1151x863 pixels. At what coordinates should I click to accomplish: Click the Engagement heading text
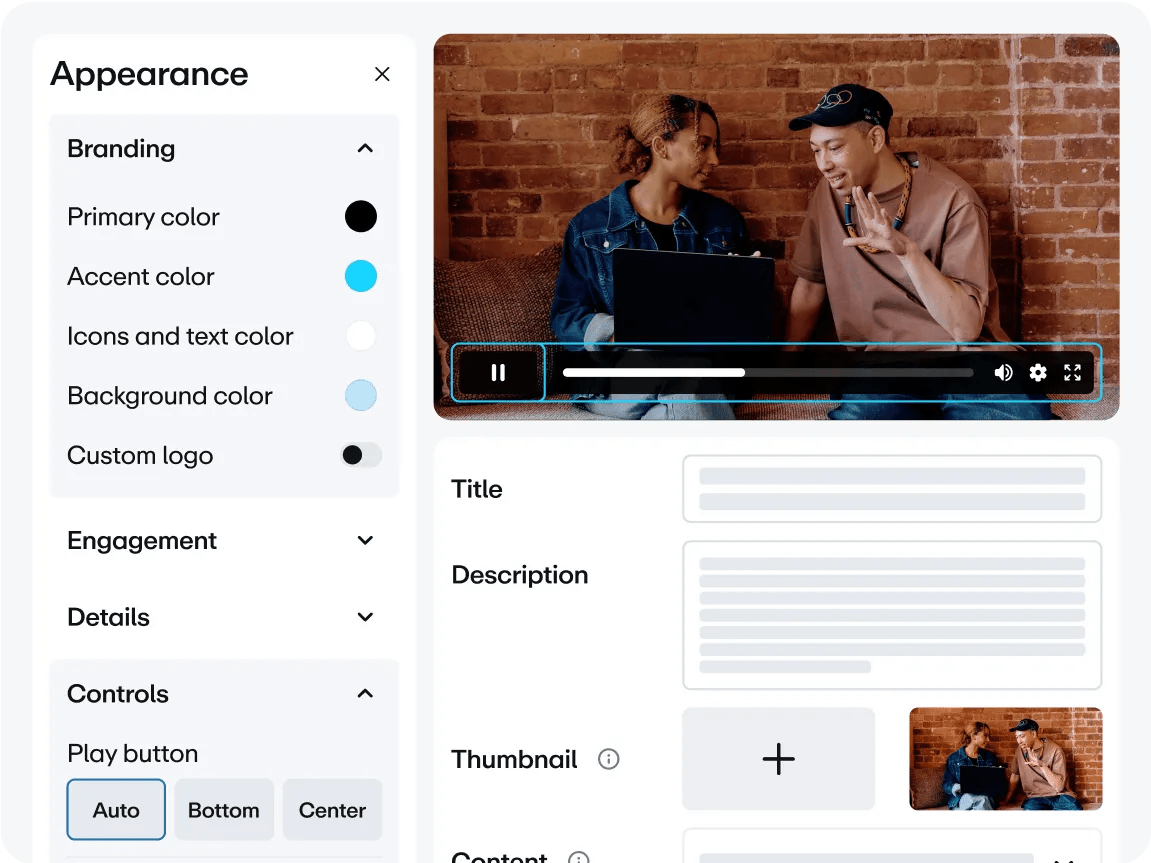142,541
